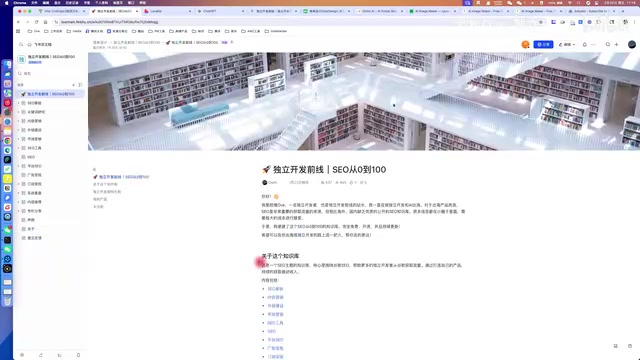Click the comment count icon under the title
640x360 pixels.
(362, 182)
